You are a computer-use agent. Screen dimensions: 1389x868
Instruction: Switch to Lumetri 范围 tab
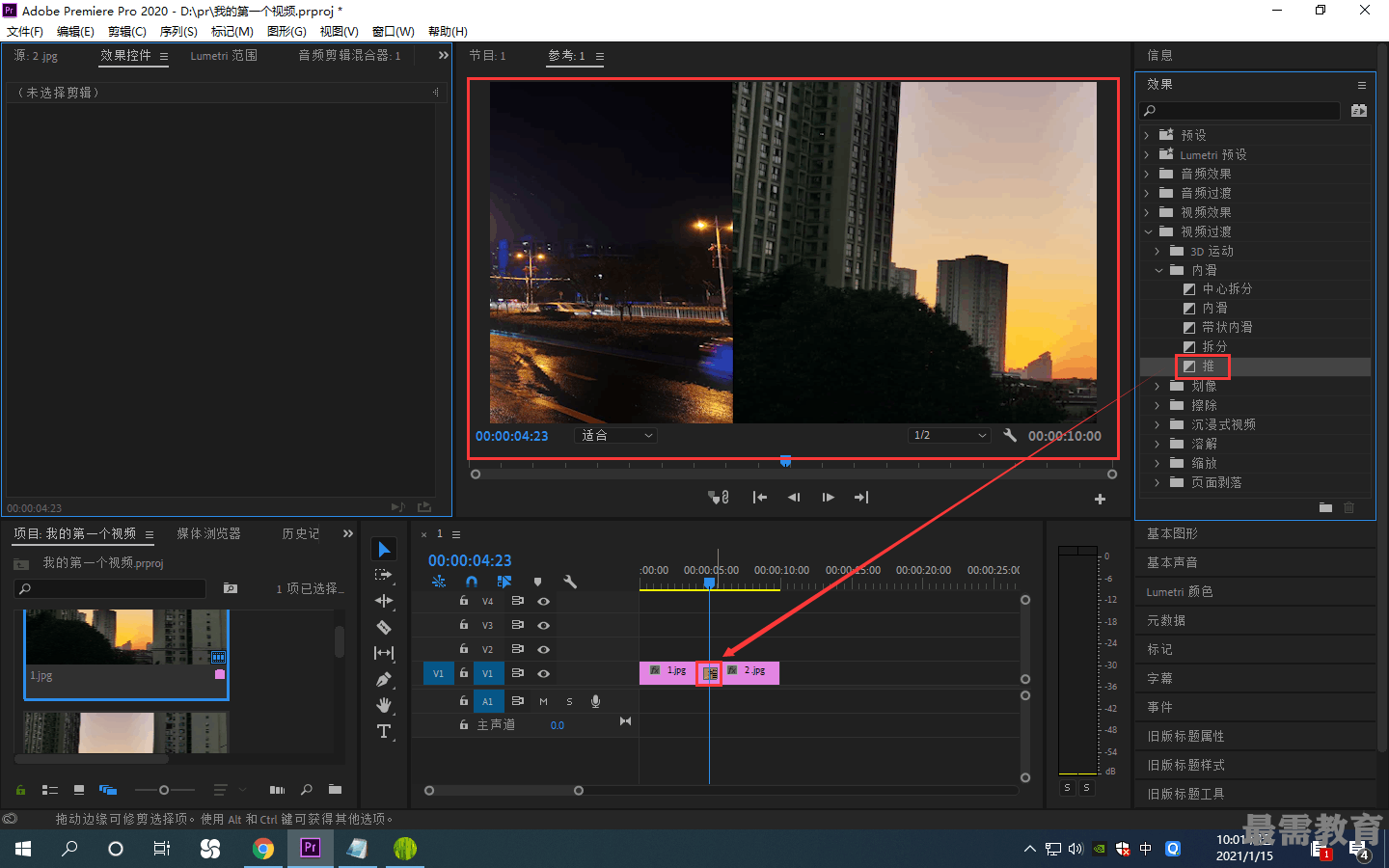224,56
